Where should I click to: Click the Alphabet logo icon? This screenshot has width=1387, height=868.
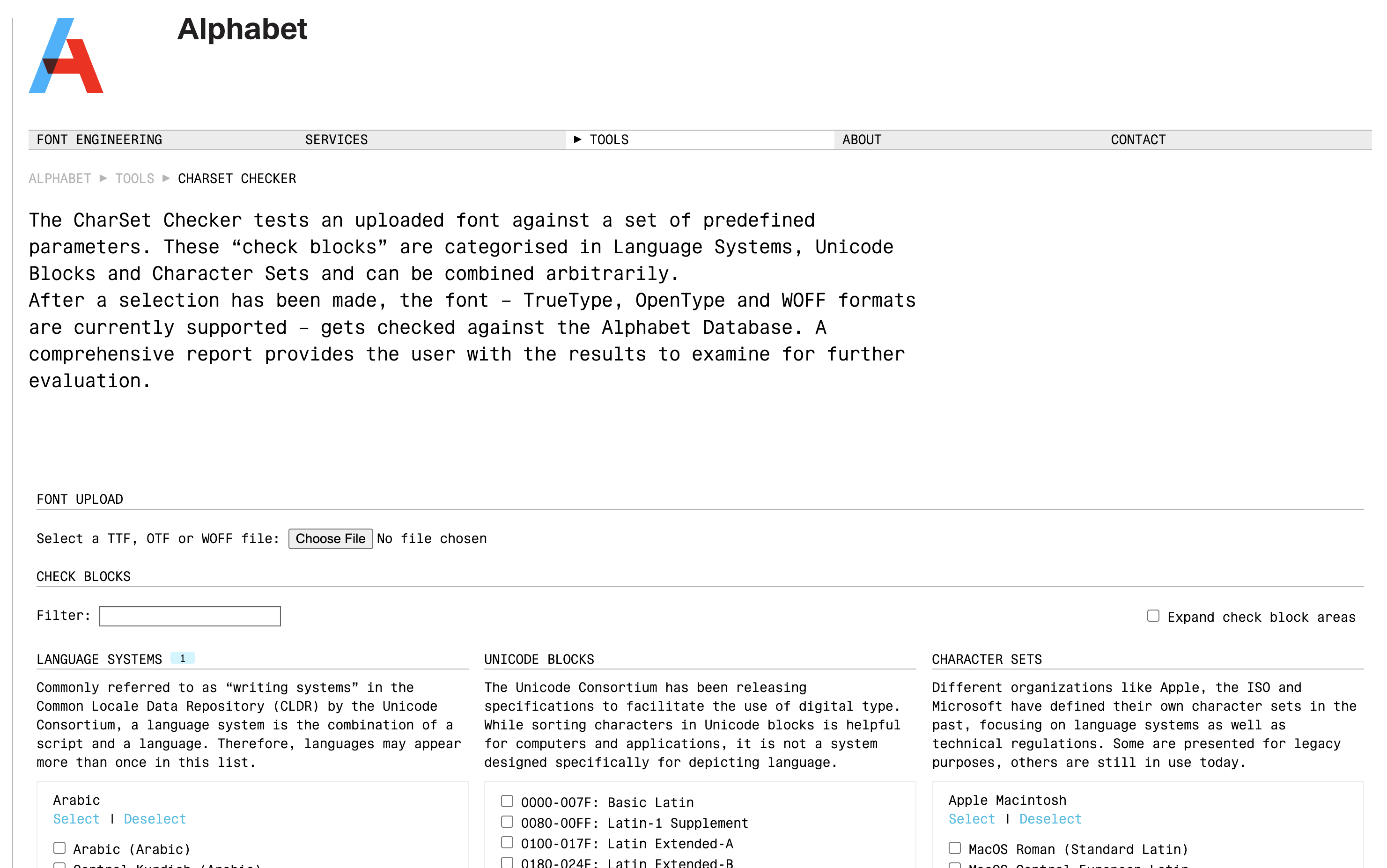(66, 56)
